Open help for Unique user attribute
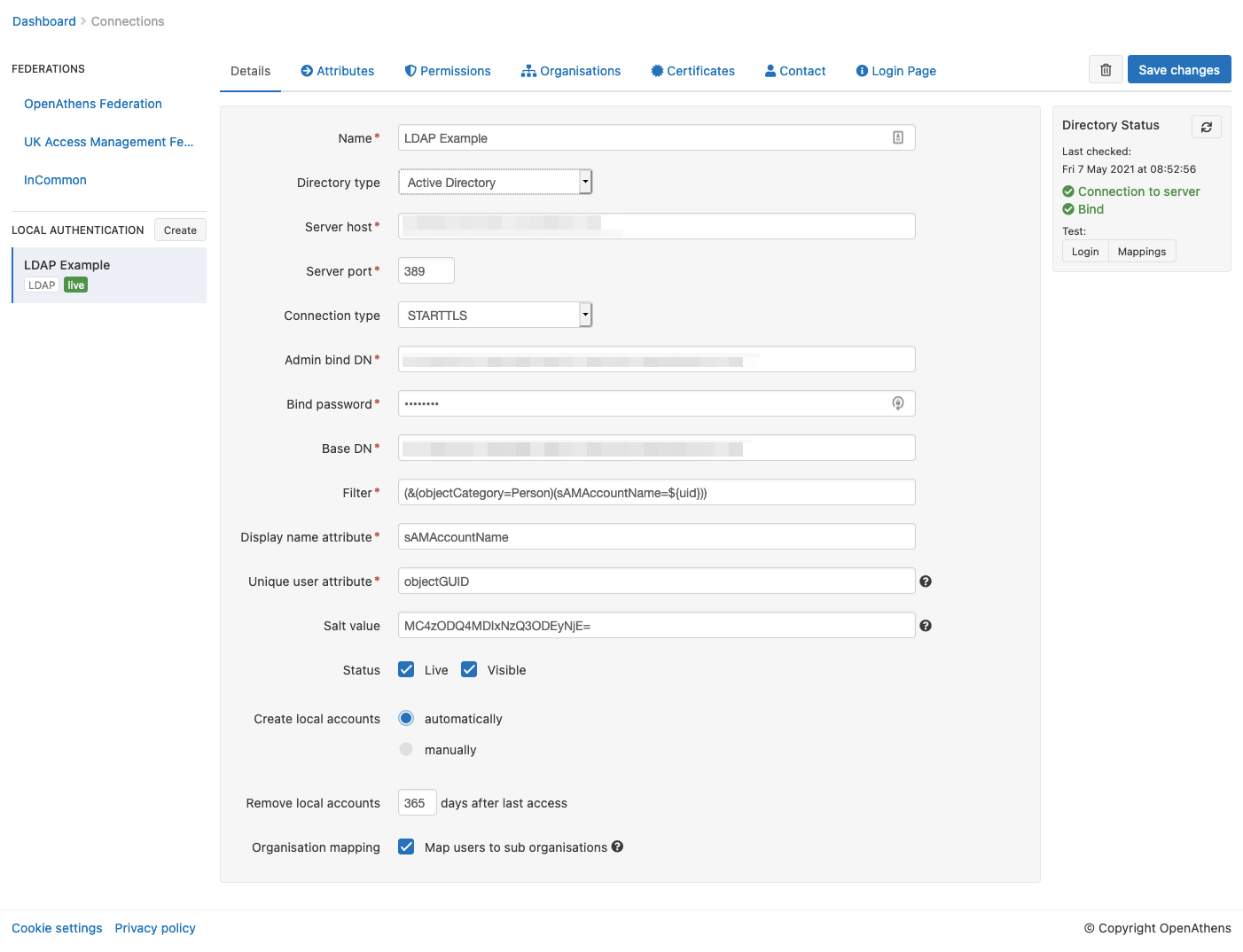The width and height of the screenshot is (1243, 952). (926, 581)
